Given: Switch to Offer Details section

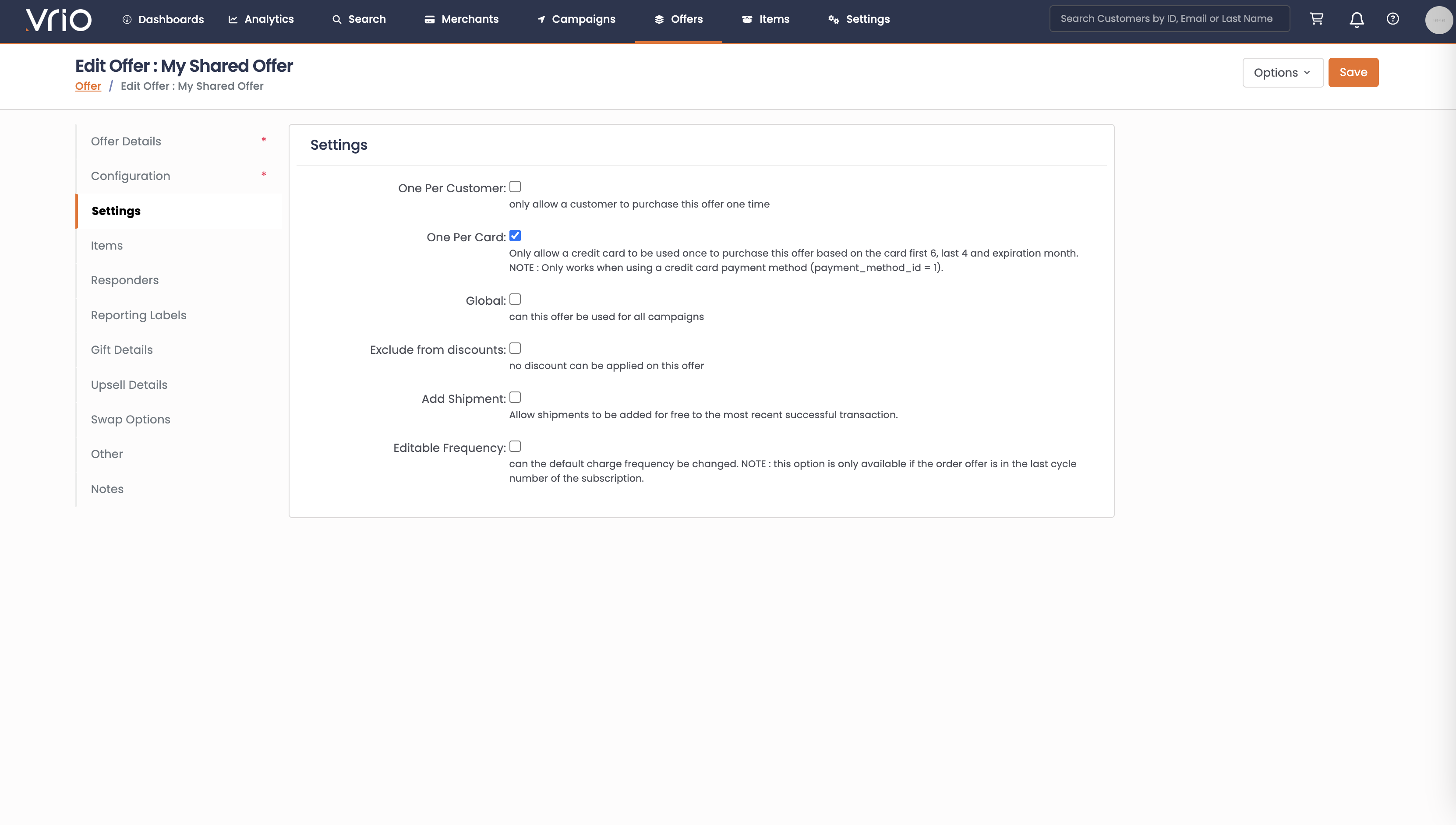Looking at the screenshot, I should coord(179,141).
